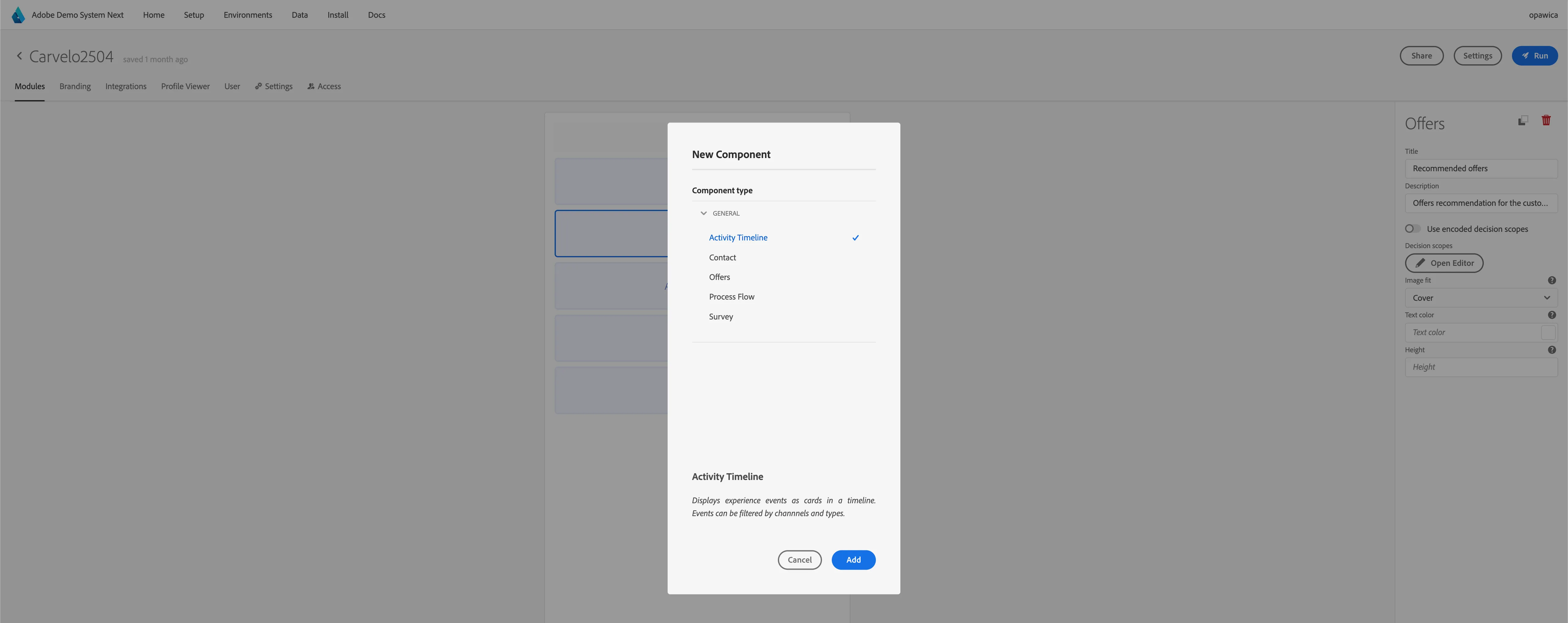Click the Adobe Demo System logo icon

tap(18, 15)
